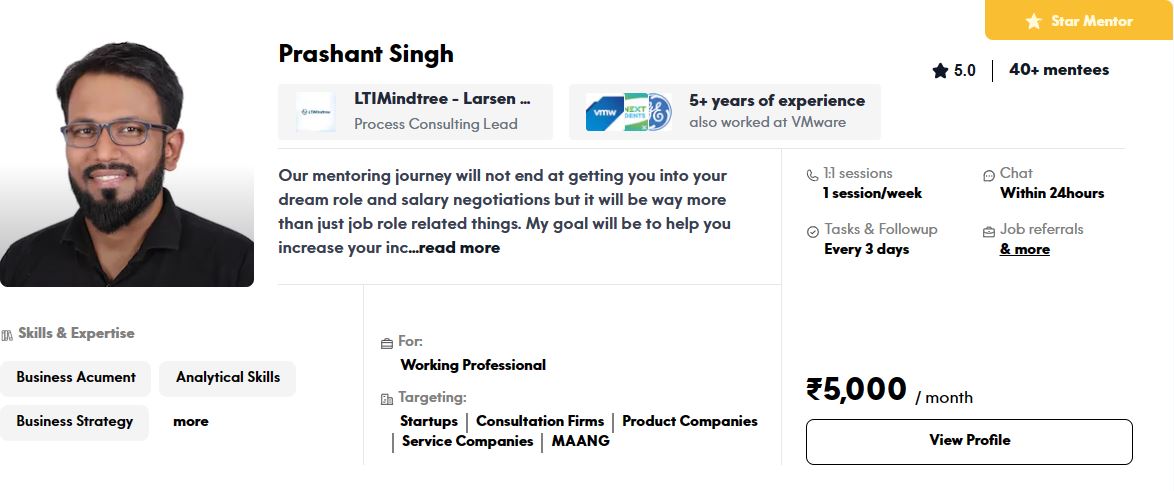Viewport: 1174px width, 491px height.
Task: Click Prashant Singh's profile photo
Action: 127,163
